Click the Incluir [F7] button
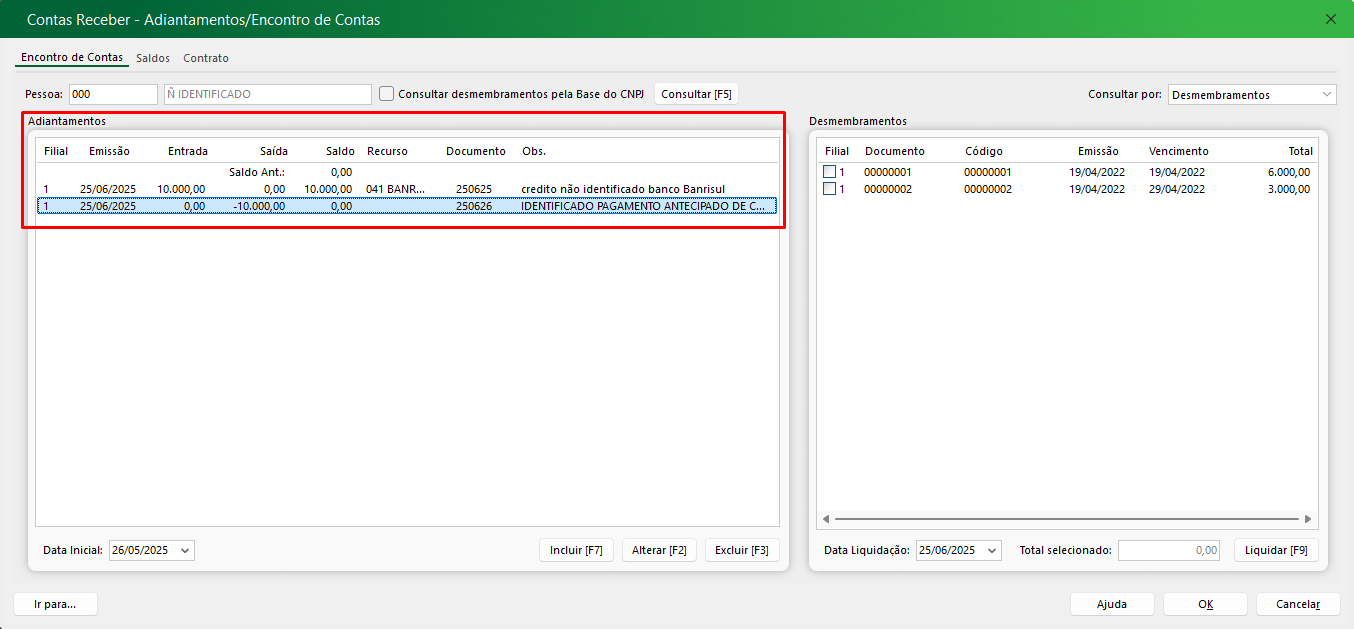This screenshot has height=629, width=1354. tap(576, 550)
